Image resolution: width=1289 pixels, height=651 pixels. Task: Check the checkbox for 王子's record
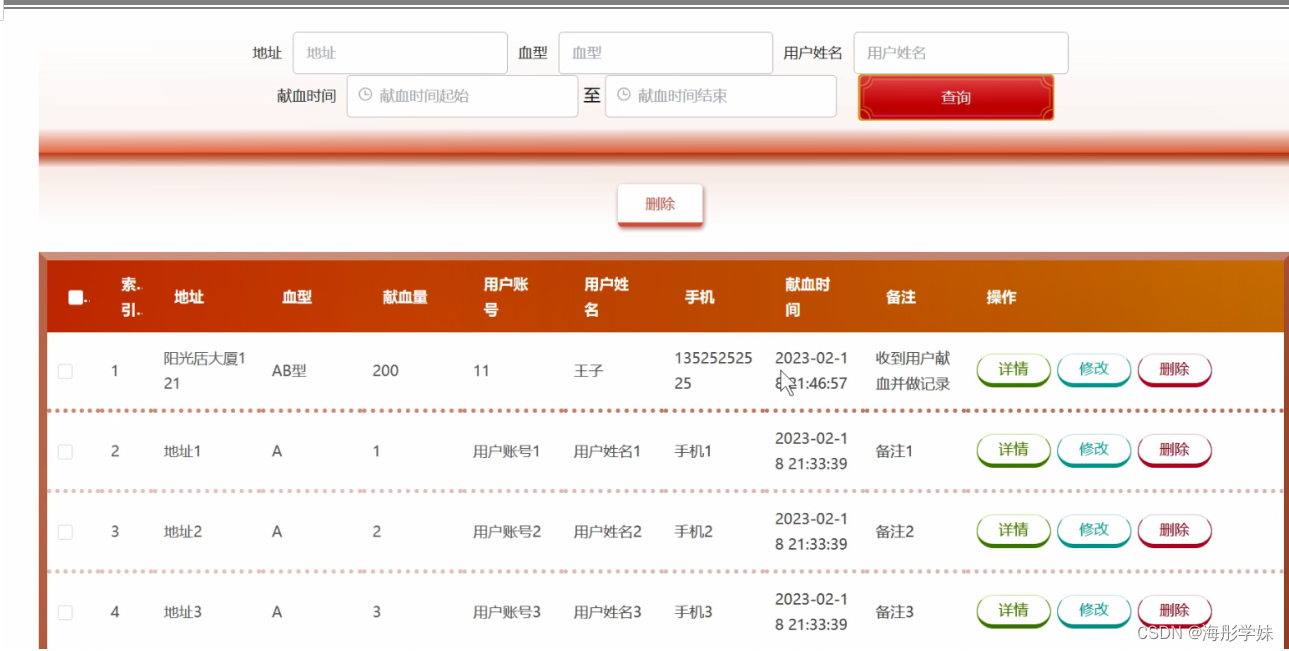pyautogui.click(x=65, y=370)
